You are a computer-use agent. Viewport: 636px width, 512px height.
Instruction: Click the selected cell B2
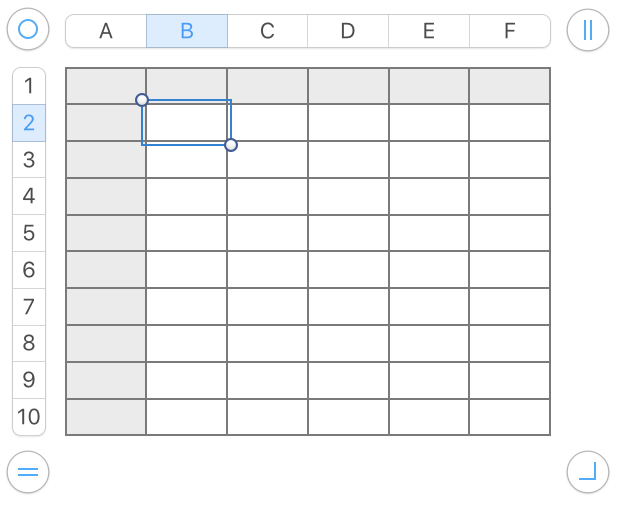pyautogui.click(x=187, y=123)
